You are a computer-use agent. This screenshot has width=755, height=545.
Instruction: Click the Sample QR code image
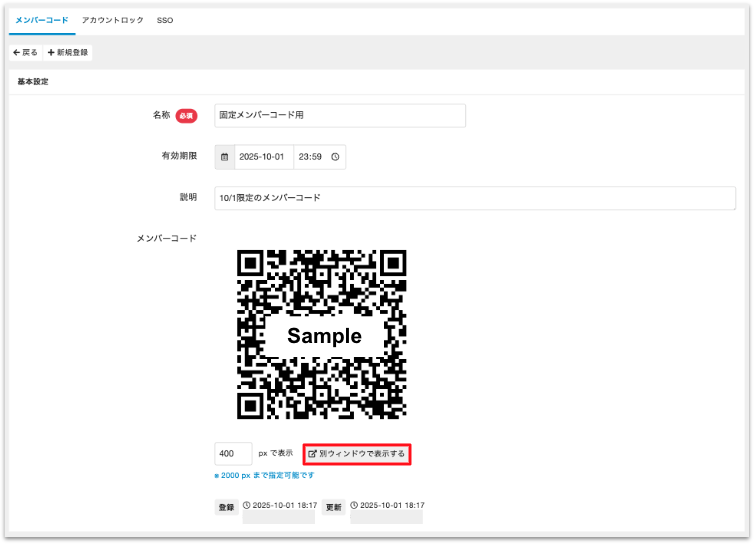click(322, 334)
